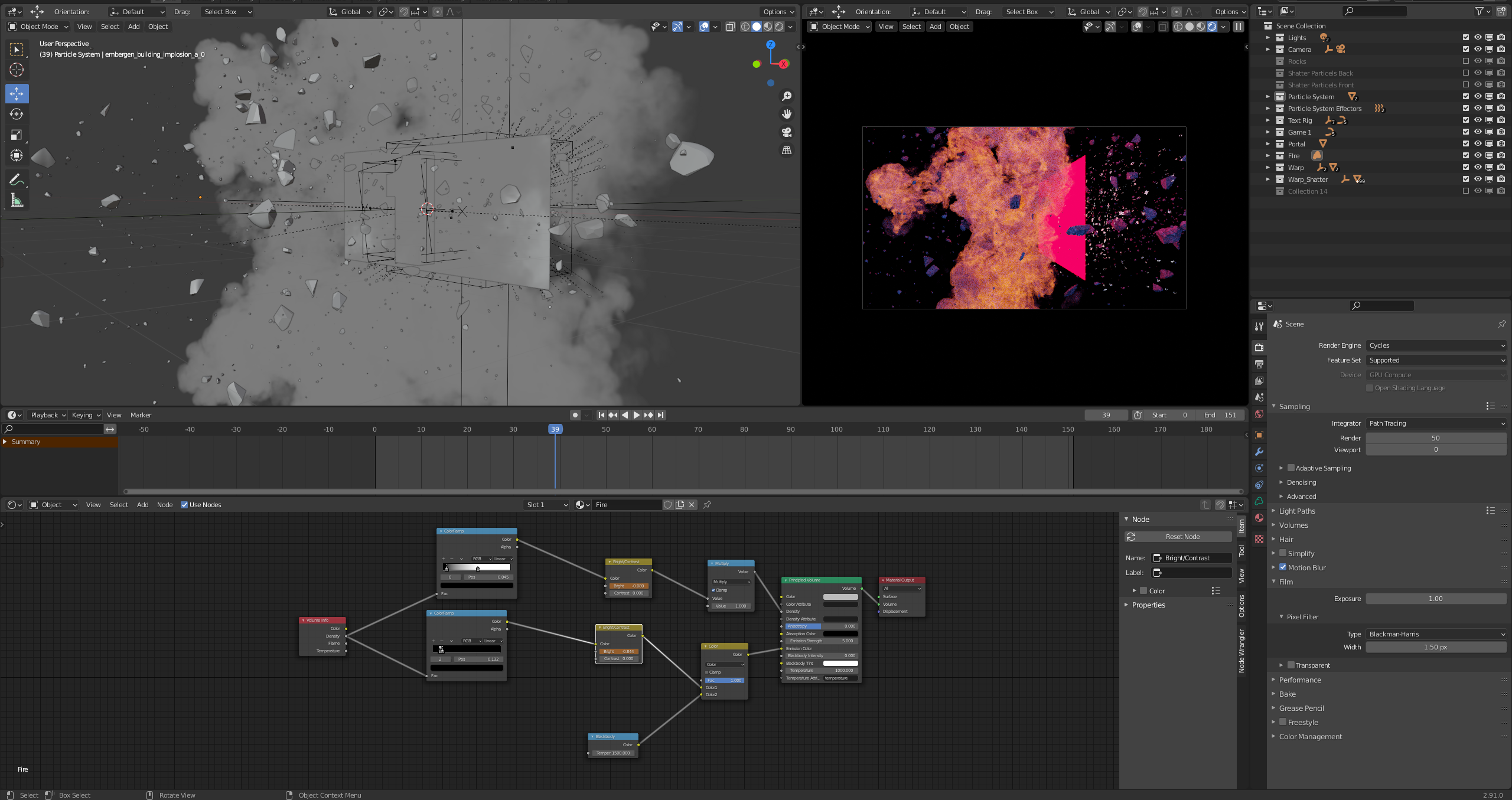Expand the Light Paths panel
This screenshot has height=800, width=1512.
(1297, 511)
